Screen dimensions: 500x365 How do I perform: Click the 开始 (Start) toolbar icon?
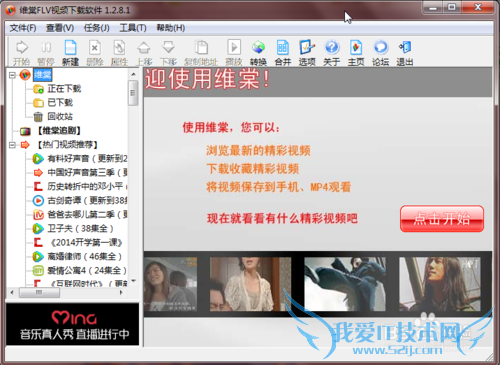(x=22, y=52)
